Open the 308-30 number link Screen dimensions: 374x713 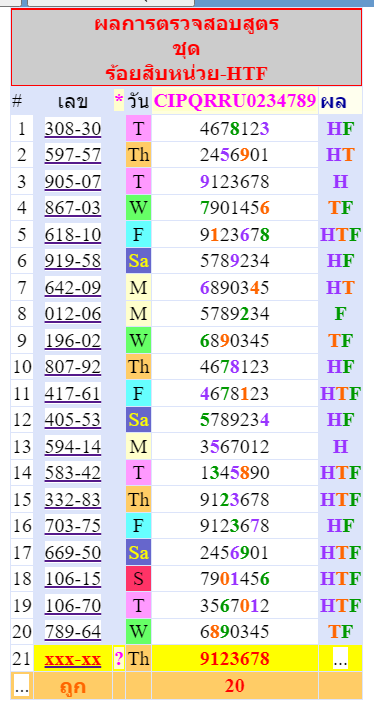[x=73, y=129]
